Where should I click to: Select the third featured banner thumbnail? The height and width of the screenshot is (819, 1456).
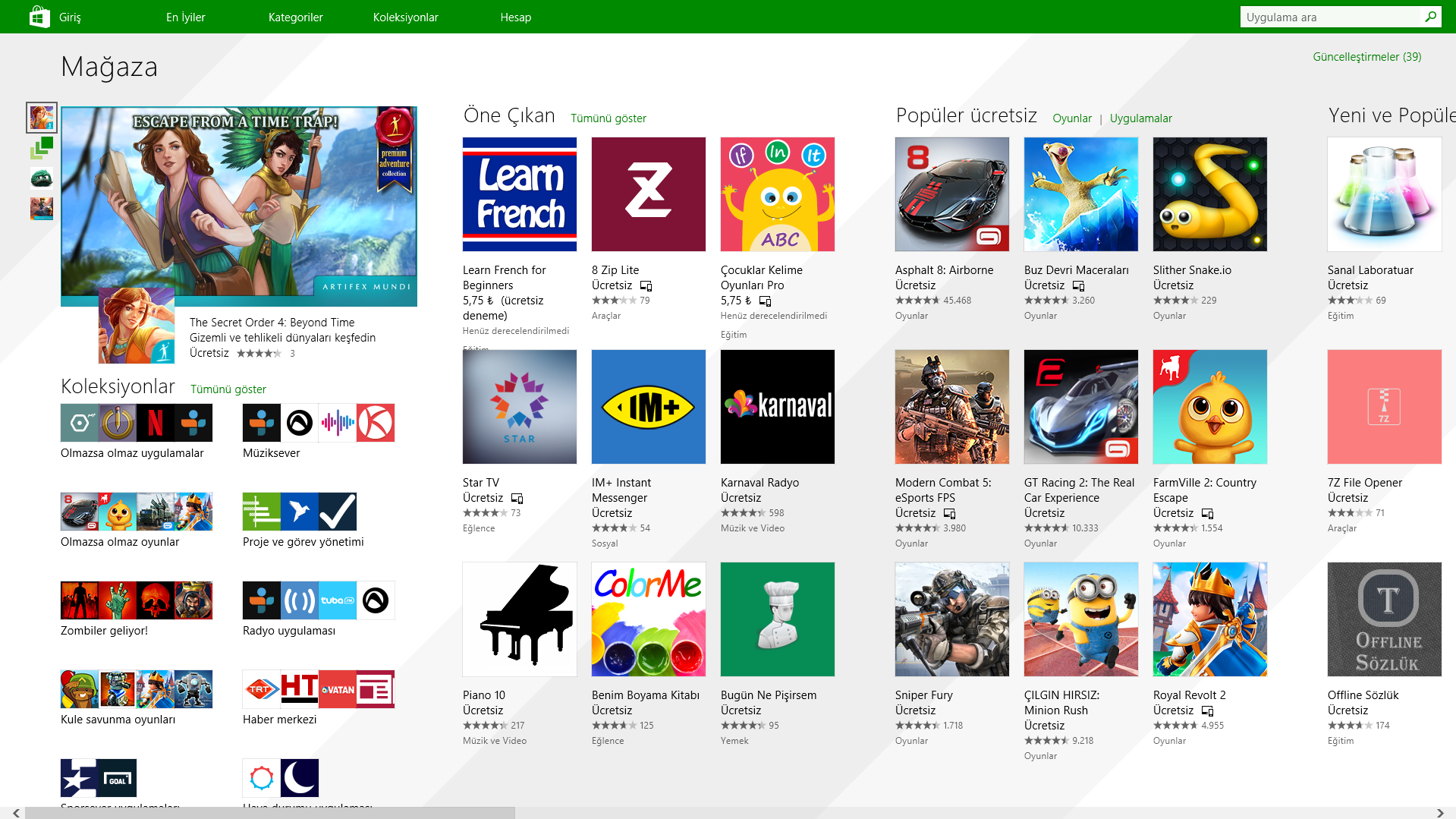click(42, 178)
